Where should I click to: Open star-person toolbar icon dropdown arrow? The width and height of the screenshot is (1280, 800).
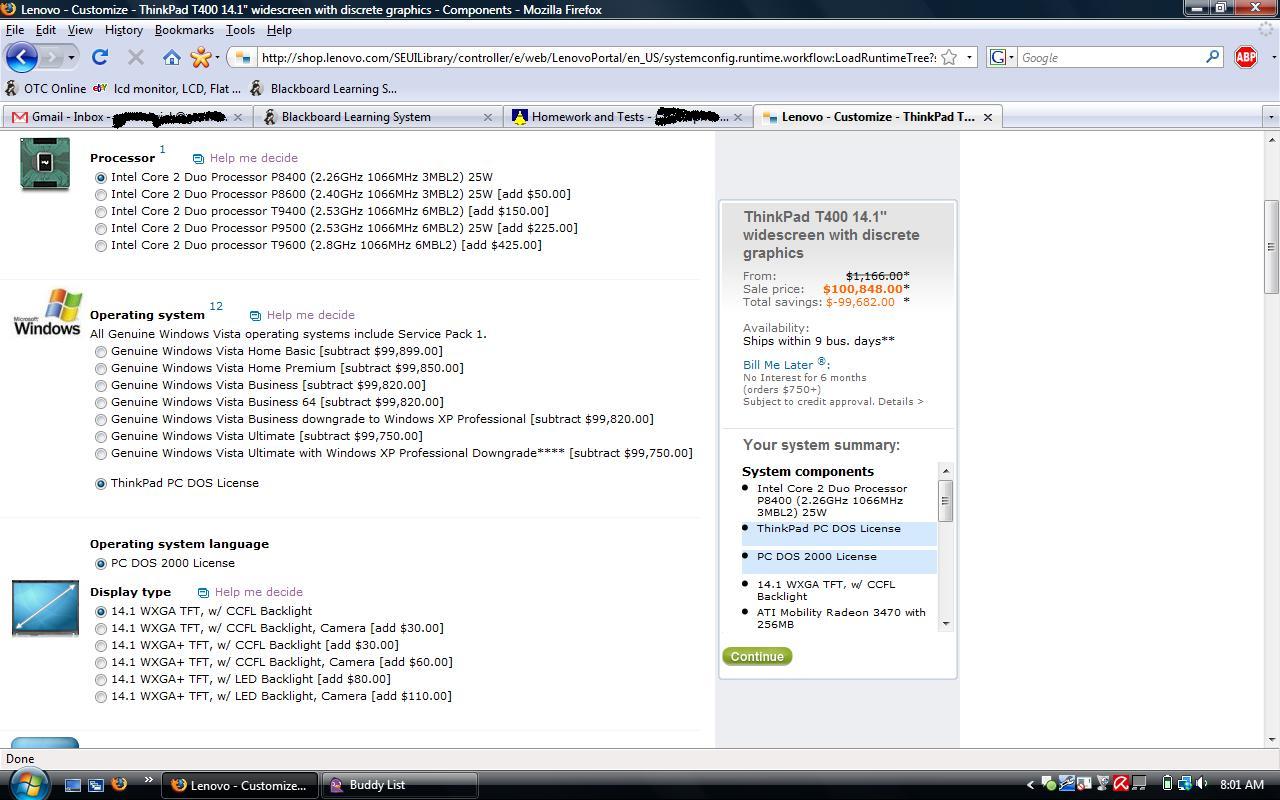click(x=217, y=57)
